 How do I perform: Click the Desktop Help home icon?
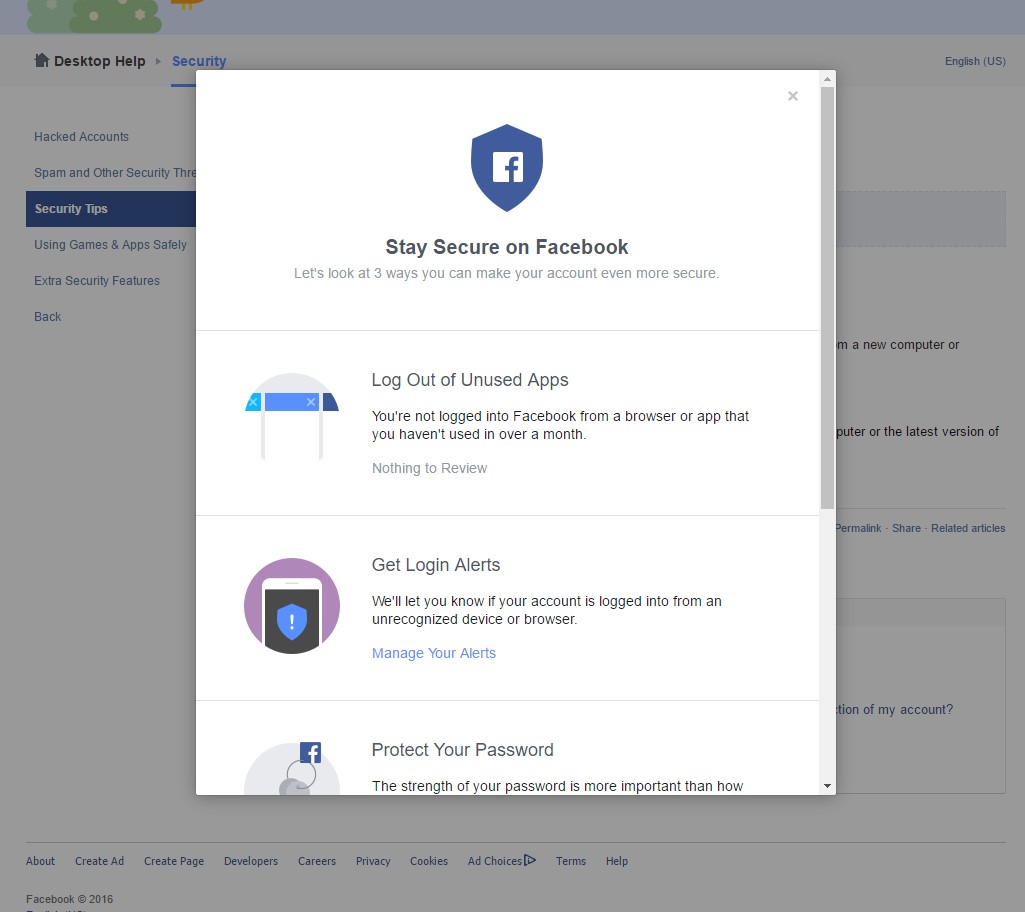[x=42, y=60]
